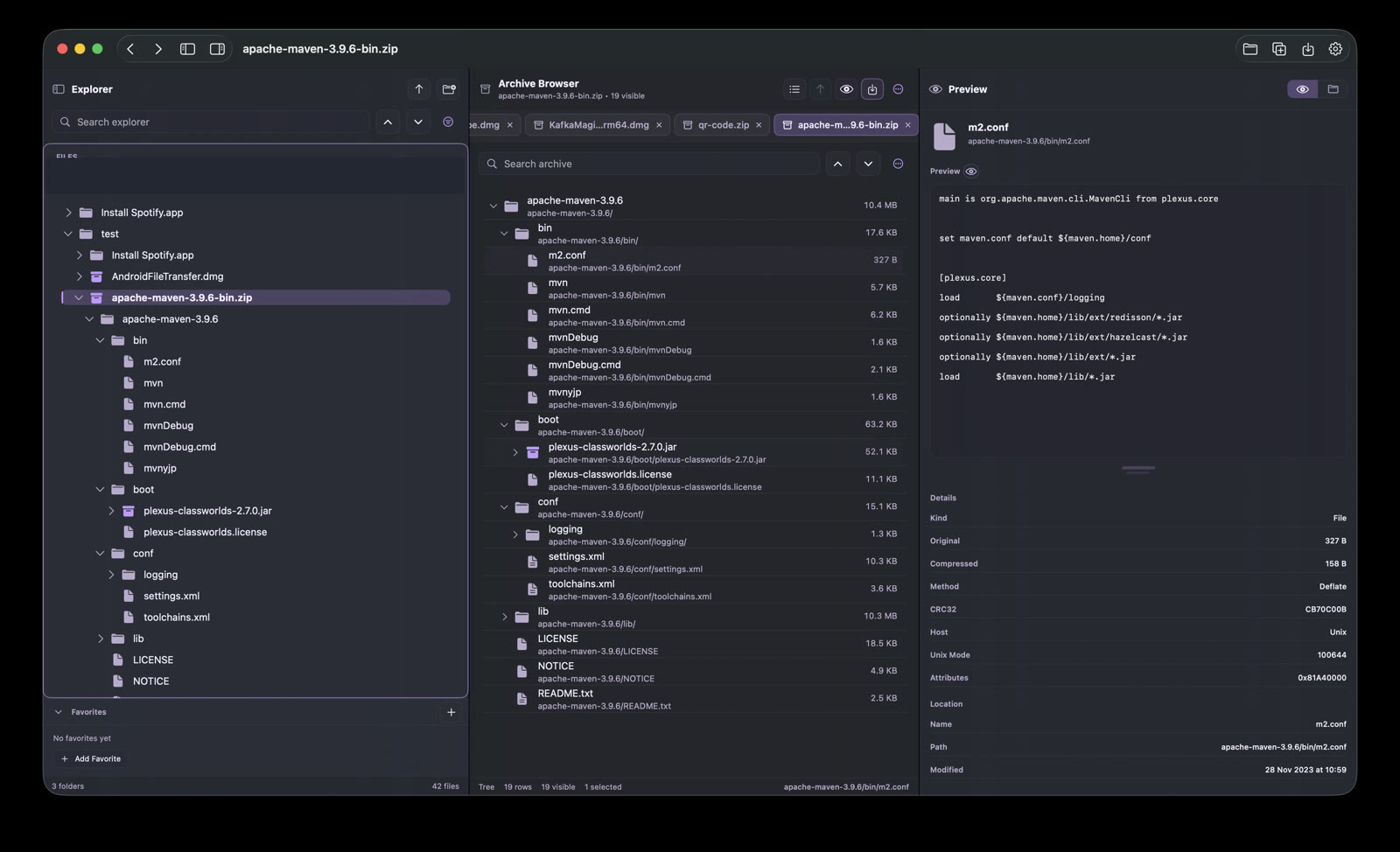Click the up arrow in the Archive Browser toolbar
The width and height of the screenshot is (1400, 852).
(820, 89)
